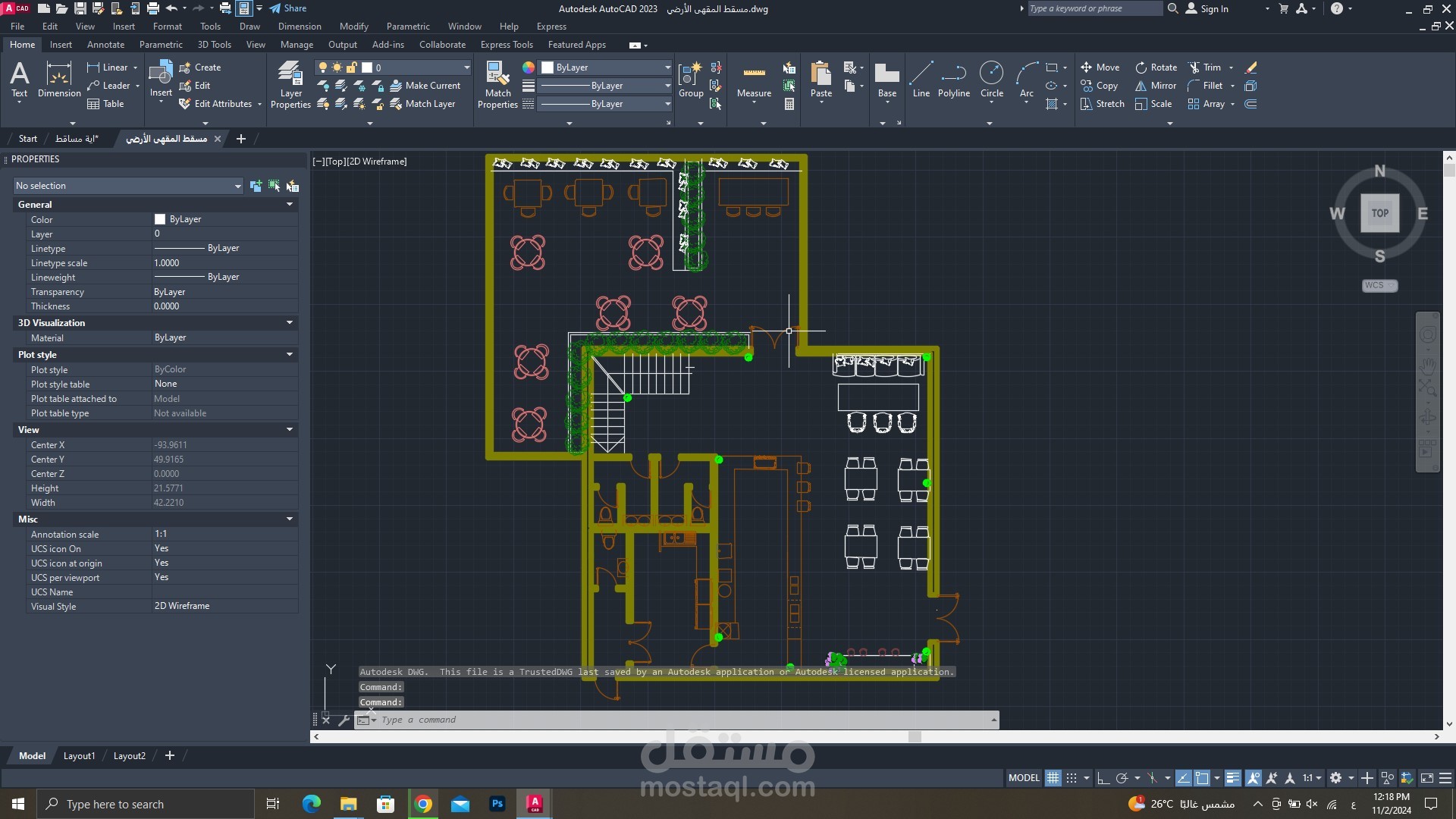1456x819 pixels.
Task: Click the Edit Attributes button
Action: 215,104
